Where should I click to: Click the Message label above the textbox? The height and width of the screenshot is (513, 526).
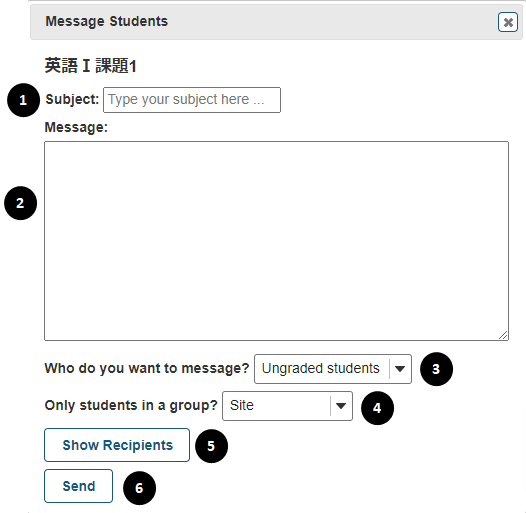click(x=76, y=127)
